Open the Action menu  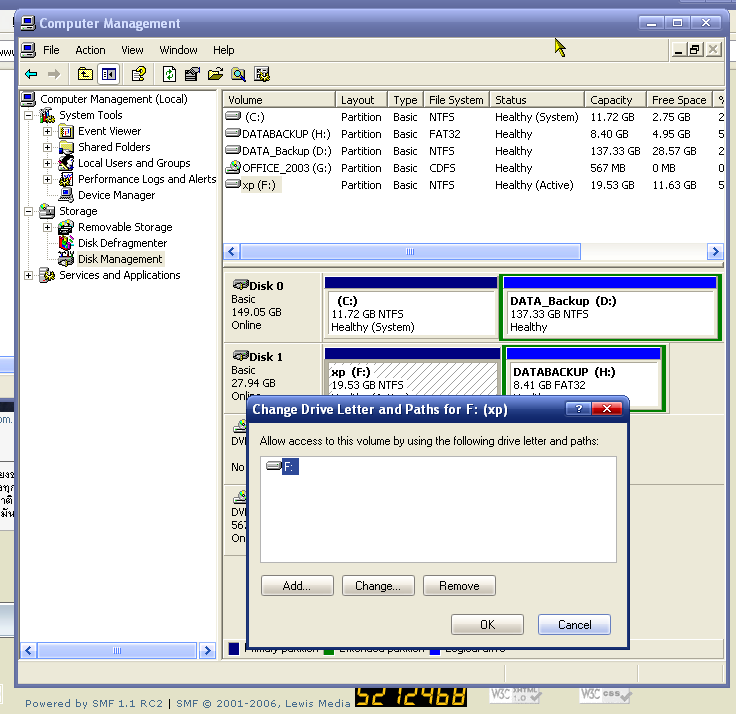(x=91, y=50)
